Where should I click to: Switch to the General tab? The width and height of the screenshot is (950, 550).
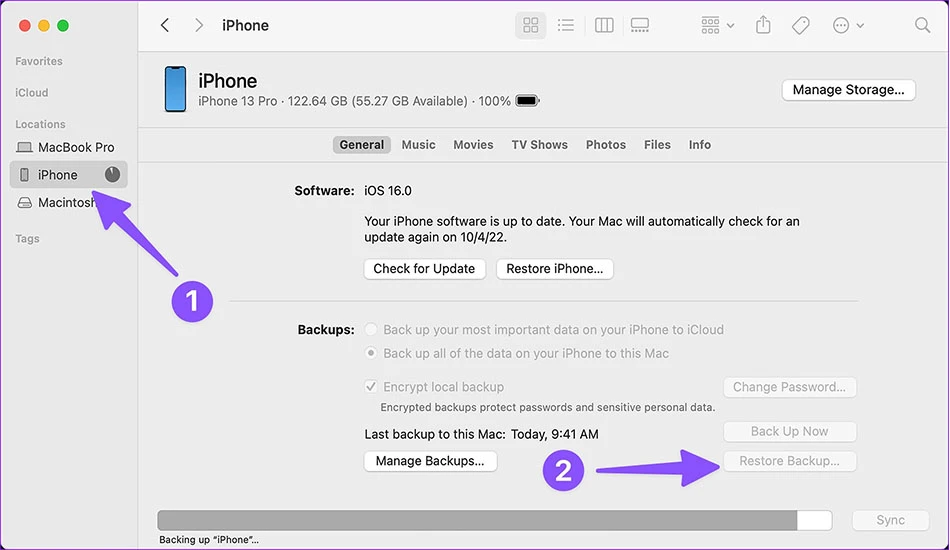click(362, 145)
